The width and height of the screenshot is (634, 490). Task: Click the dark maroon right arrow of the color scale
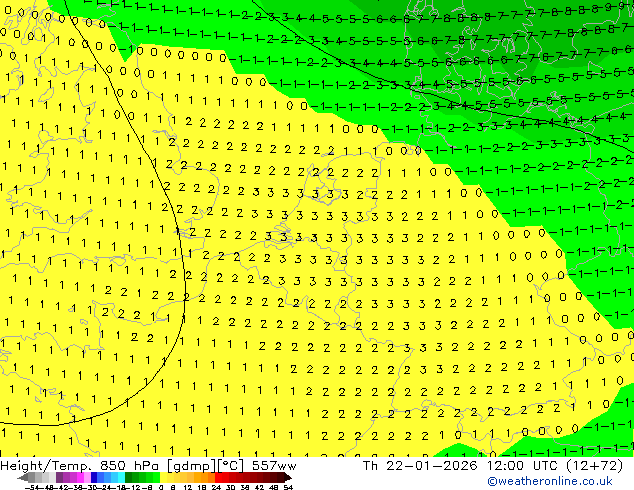(288, 477)
